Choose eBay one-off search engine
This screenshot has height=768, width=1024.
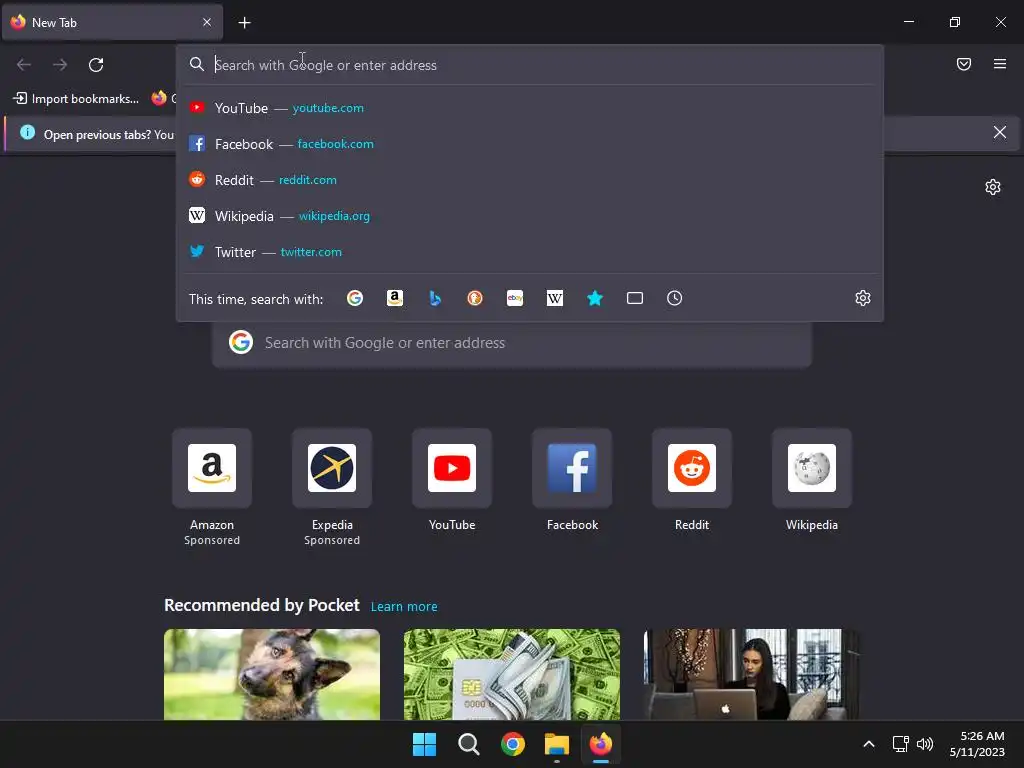pyautogui.click(x=515, y=298)
